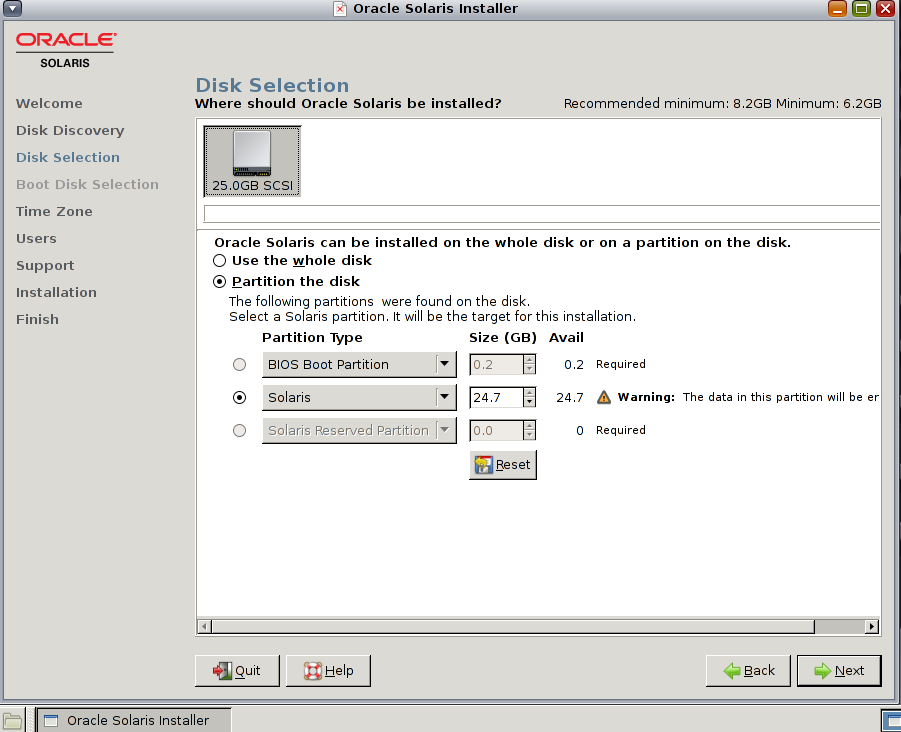Go to Disk Discovery step in sidebar
Image resolution: width=901 pixels, height=732 pixels.
pos(70,130)
